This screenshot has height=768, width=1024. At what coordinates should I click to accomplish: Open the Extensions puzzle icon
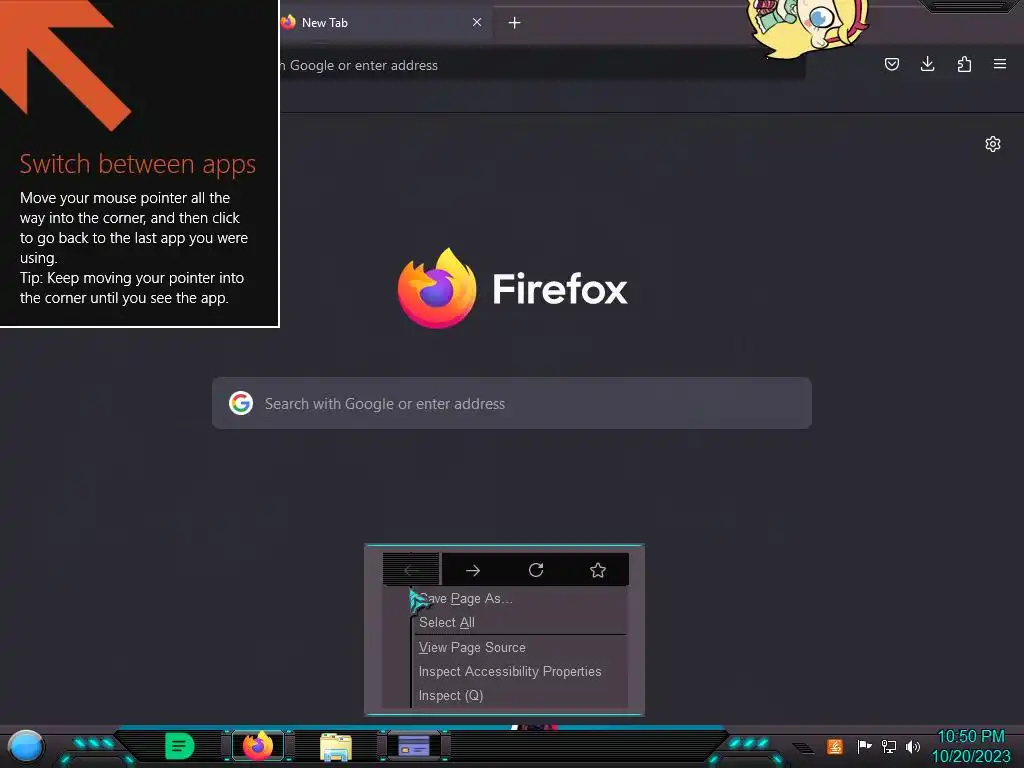tap(964, 64)
